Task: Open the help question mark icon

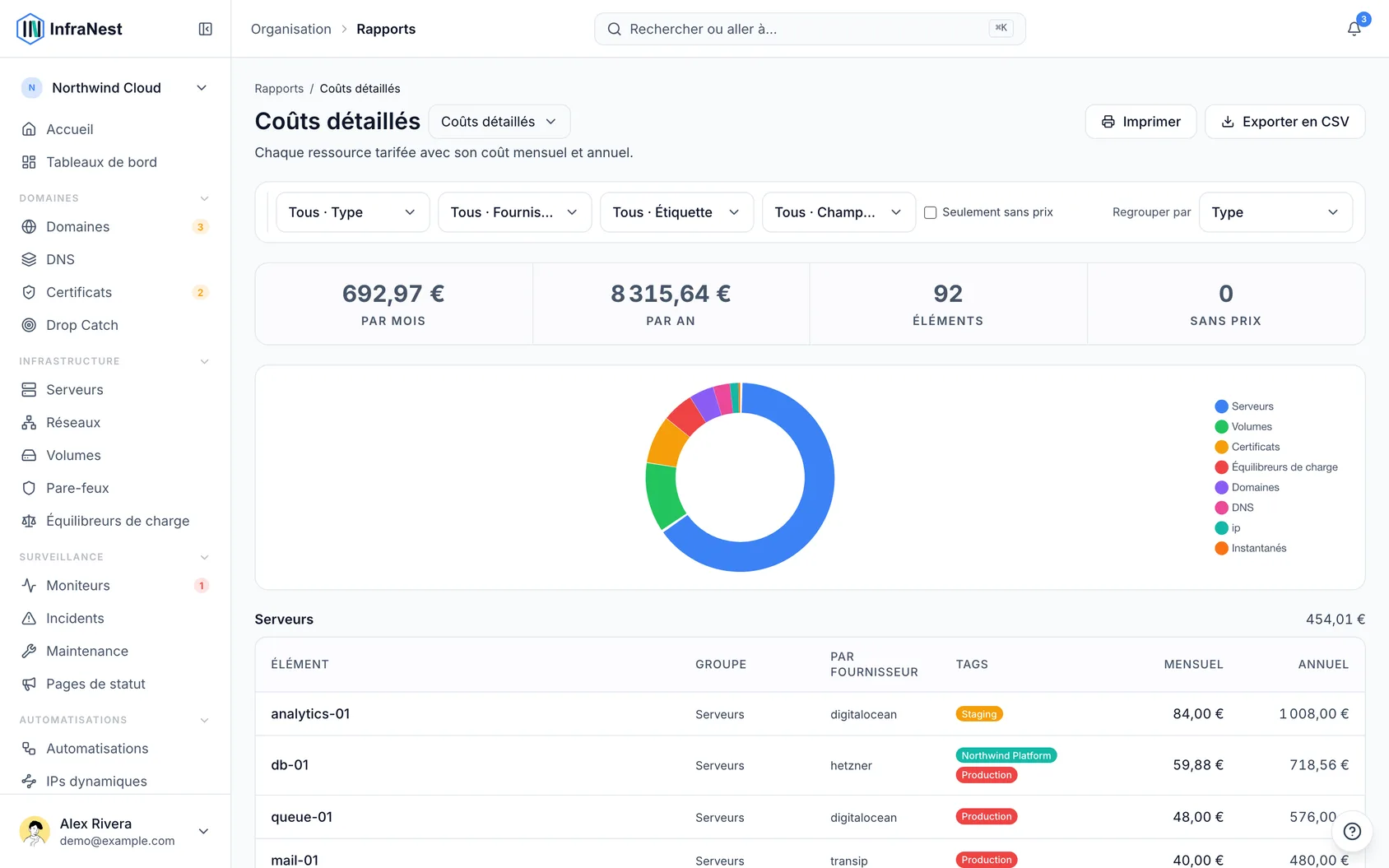Action: click(1352, 831)
